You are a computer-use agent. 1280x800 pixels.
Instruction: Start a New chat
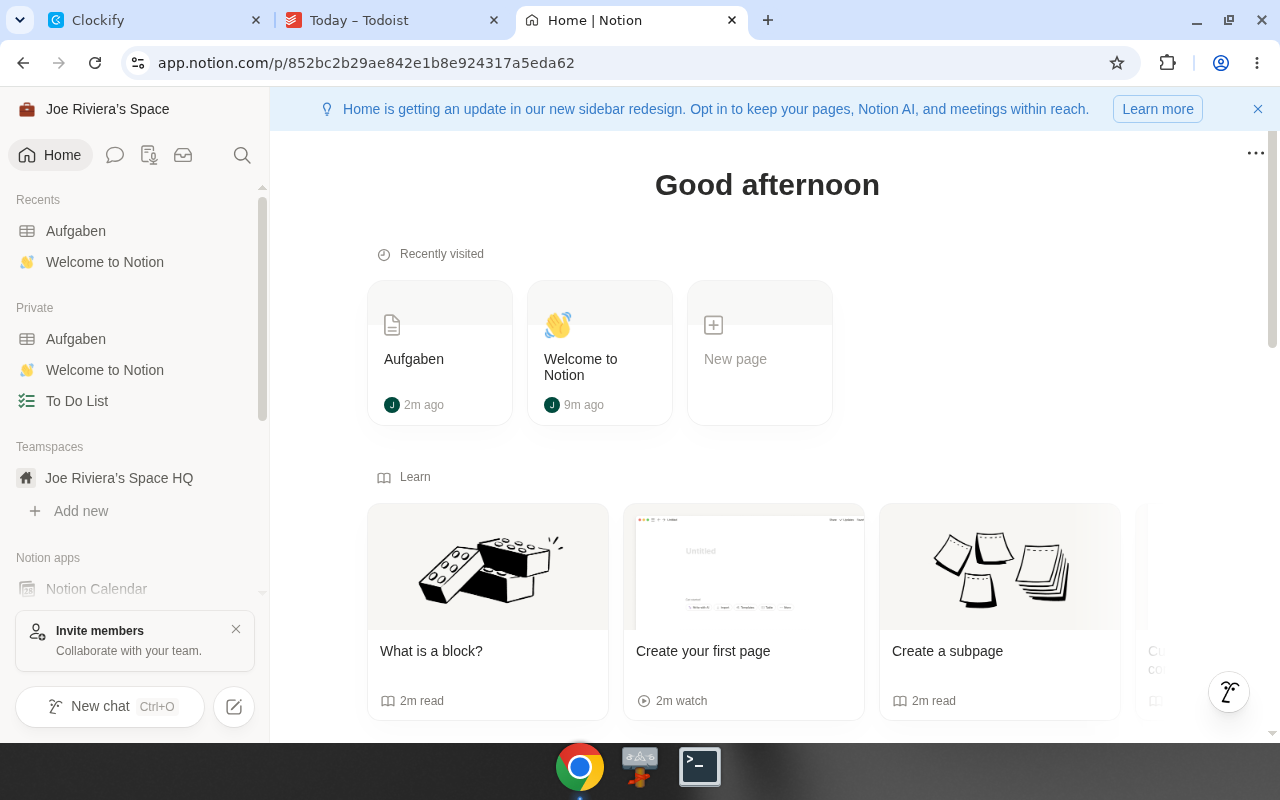coord(110,707)
